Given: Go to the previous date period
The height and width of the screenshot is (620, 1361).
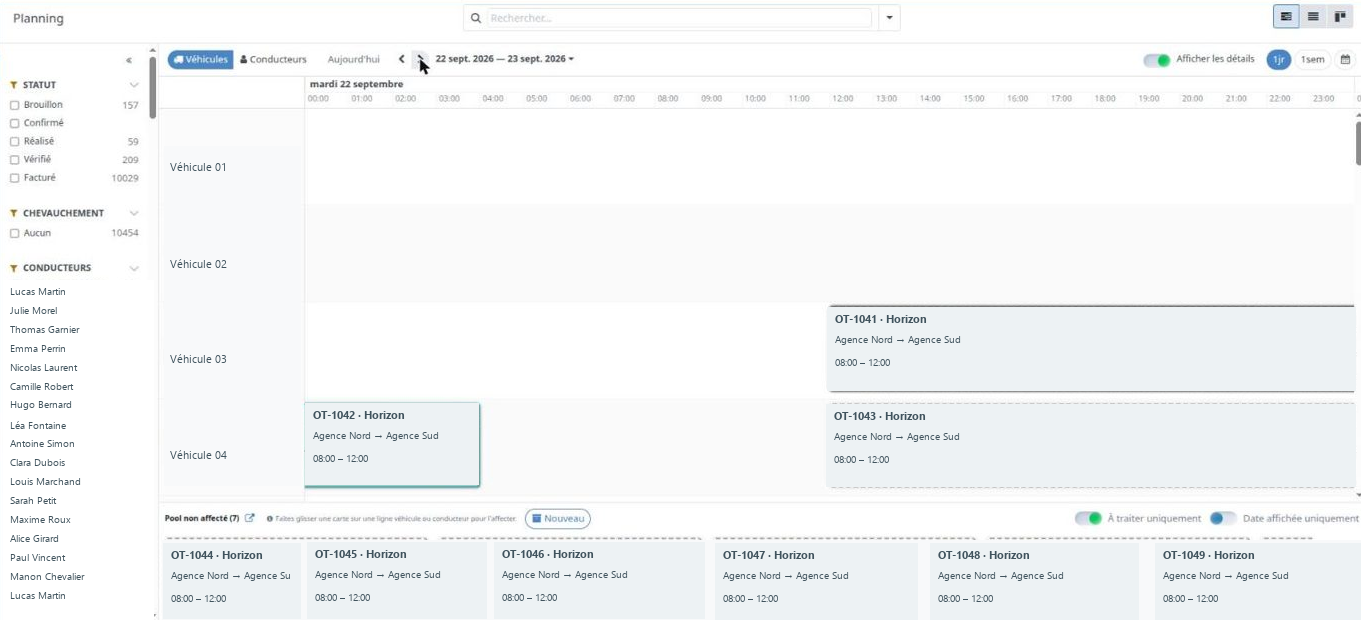Looking at the screenshot, I should pos(401,60).
